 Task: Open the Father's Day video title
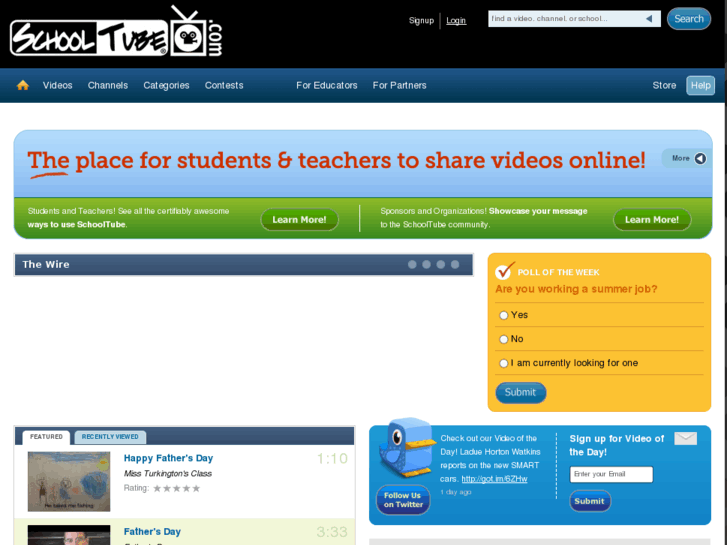[x=152, y=532]
